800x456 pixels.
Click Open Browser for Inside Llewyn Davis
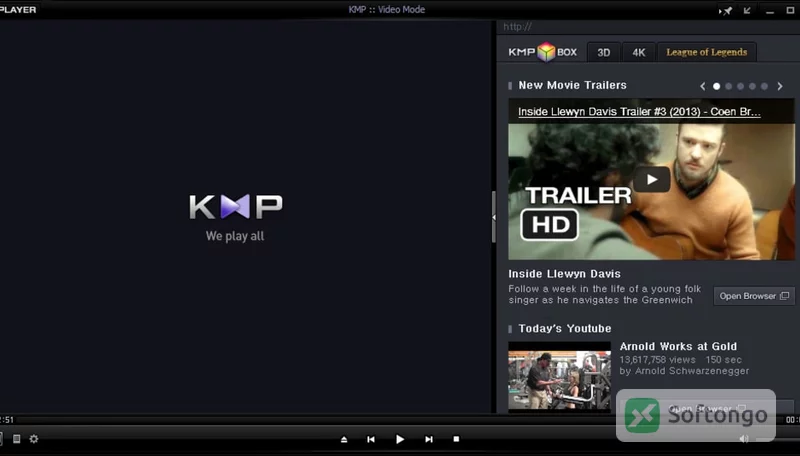754,296
